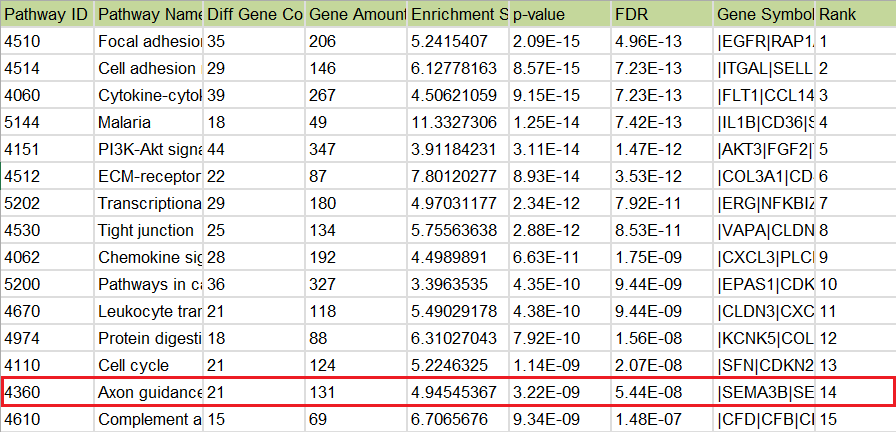Click the Gene Amount column header
The image size is (896, 432).
[x=356, y=15]
